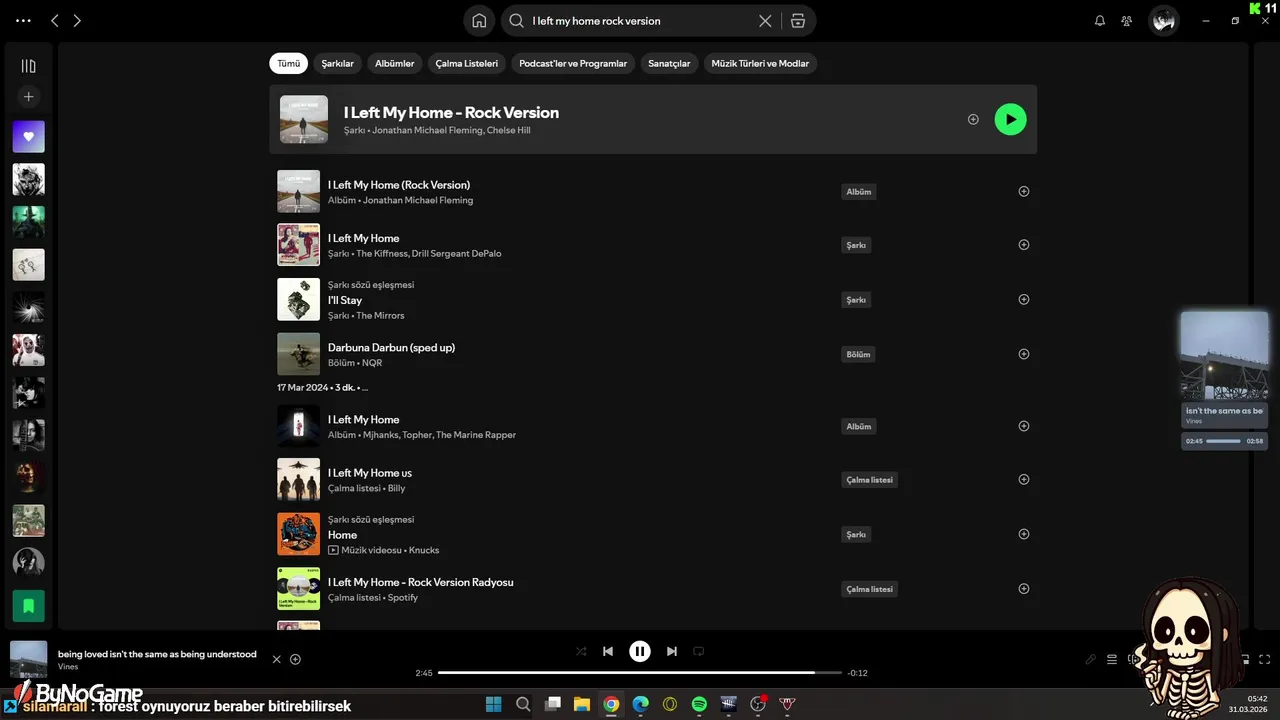This screenshot has width=1280, height=720.
Task: Open top result album cover thumbnail
Action: coord(304,119)
